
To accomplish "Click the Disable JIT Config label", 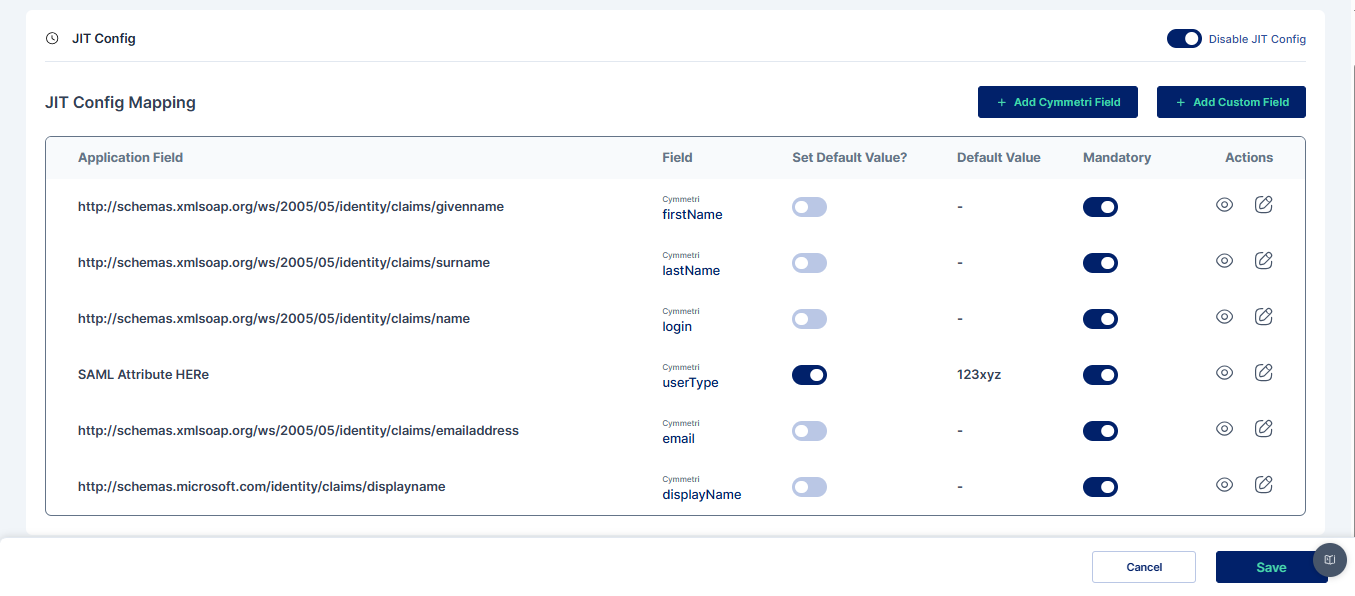I will 1257,39.
